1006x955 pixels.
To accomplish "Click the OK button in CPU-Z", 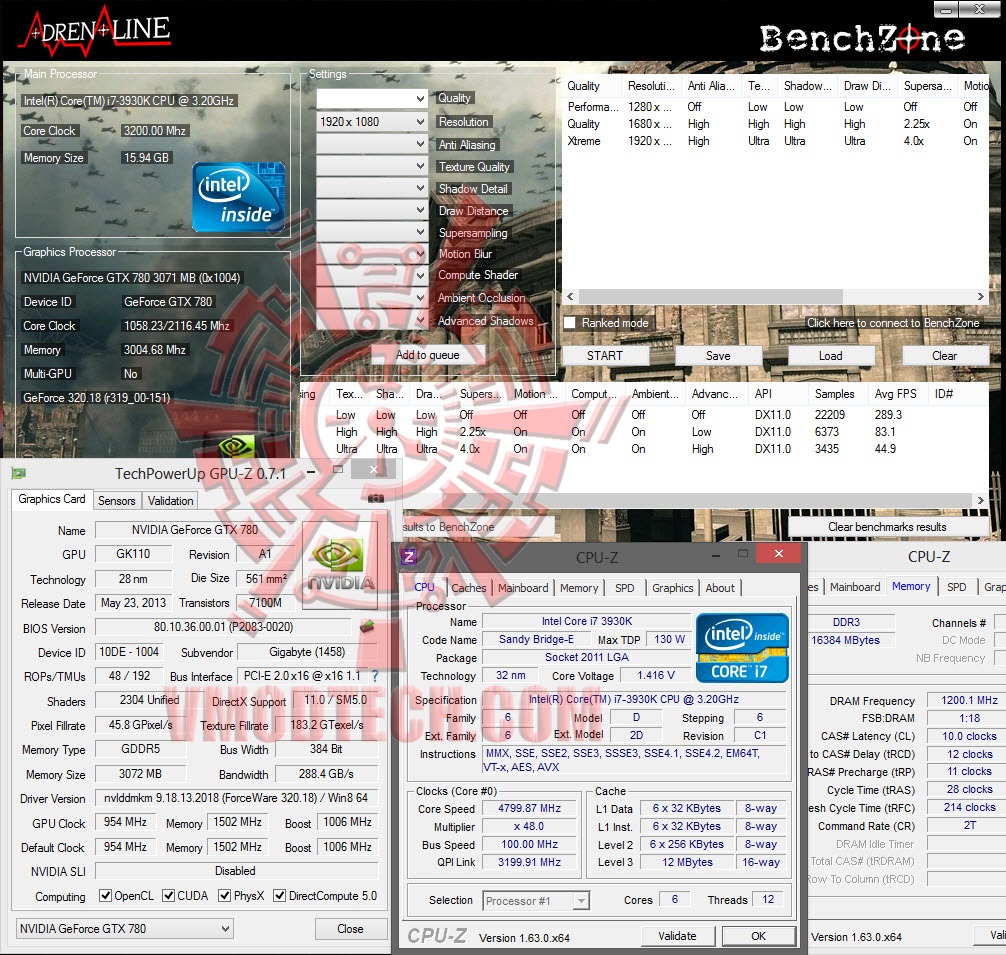I will (x=758, y=936).
